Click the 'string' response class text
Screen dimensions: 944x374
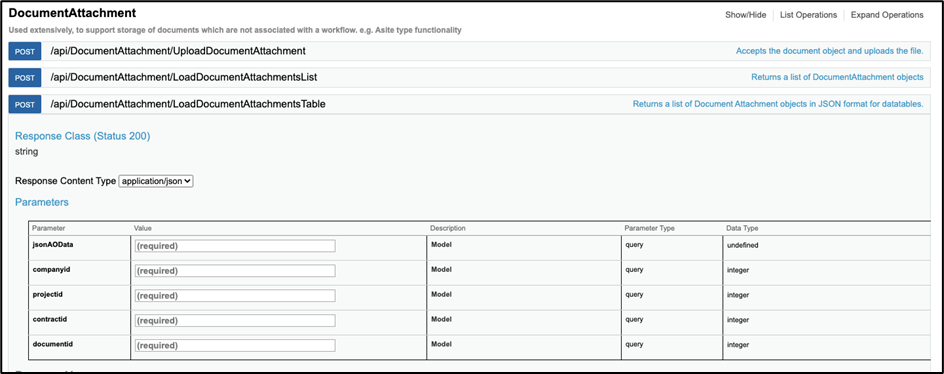tap(26, 152)
